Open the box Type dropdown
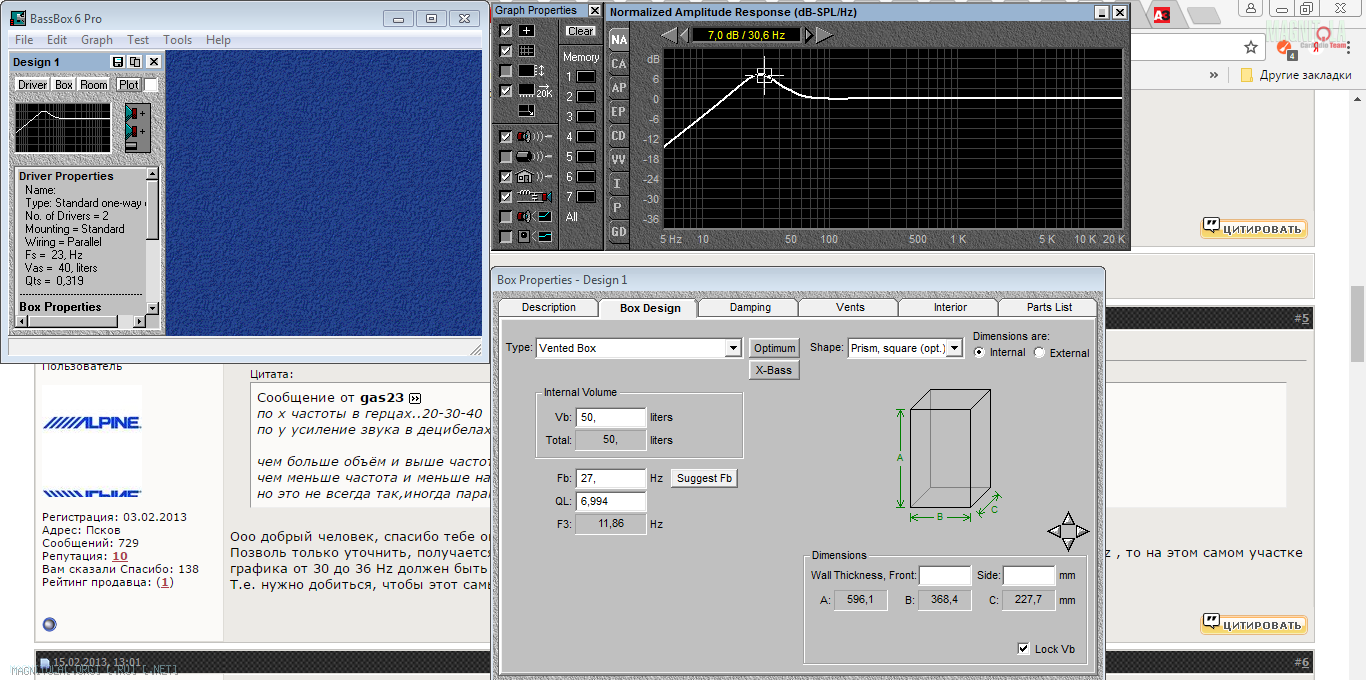 coord(733,348)
